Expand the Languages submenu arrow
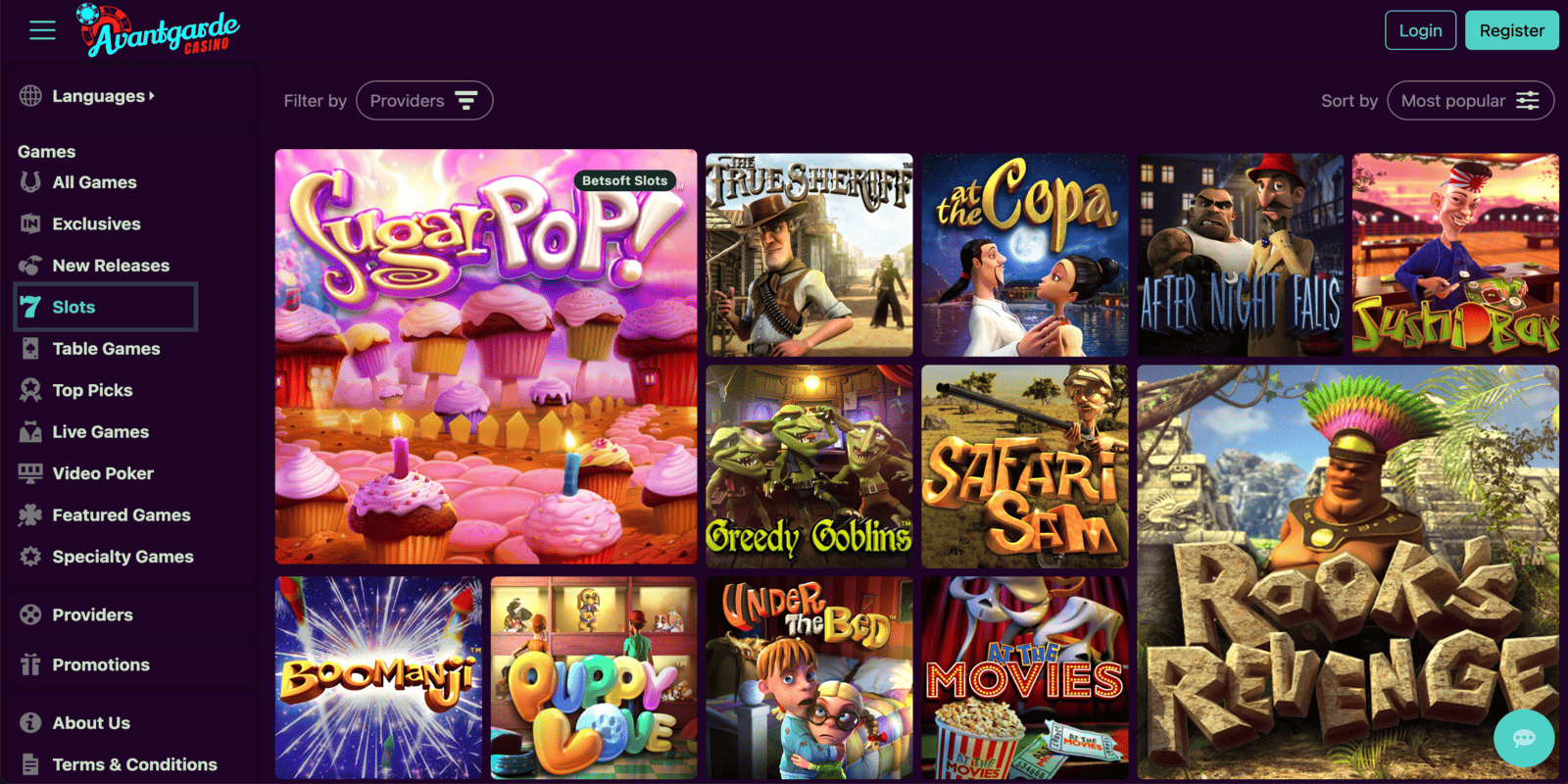Screen dimensions: 1568x784 tap(152, 96)
